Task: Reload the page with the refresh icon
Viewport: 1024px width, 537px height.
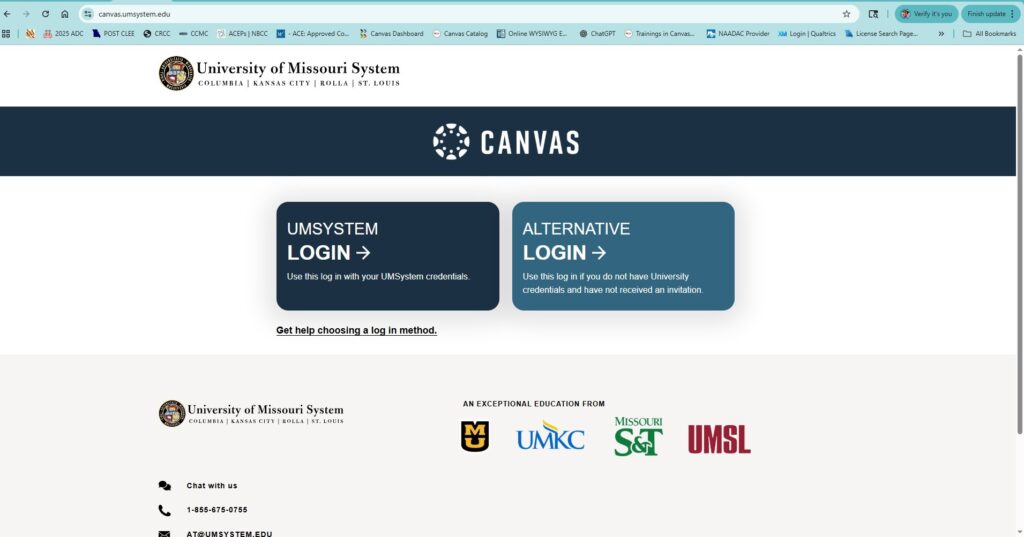Action: (x=45, y=14)
